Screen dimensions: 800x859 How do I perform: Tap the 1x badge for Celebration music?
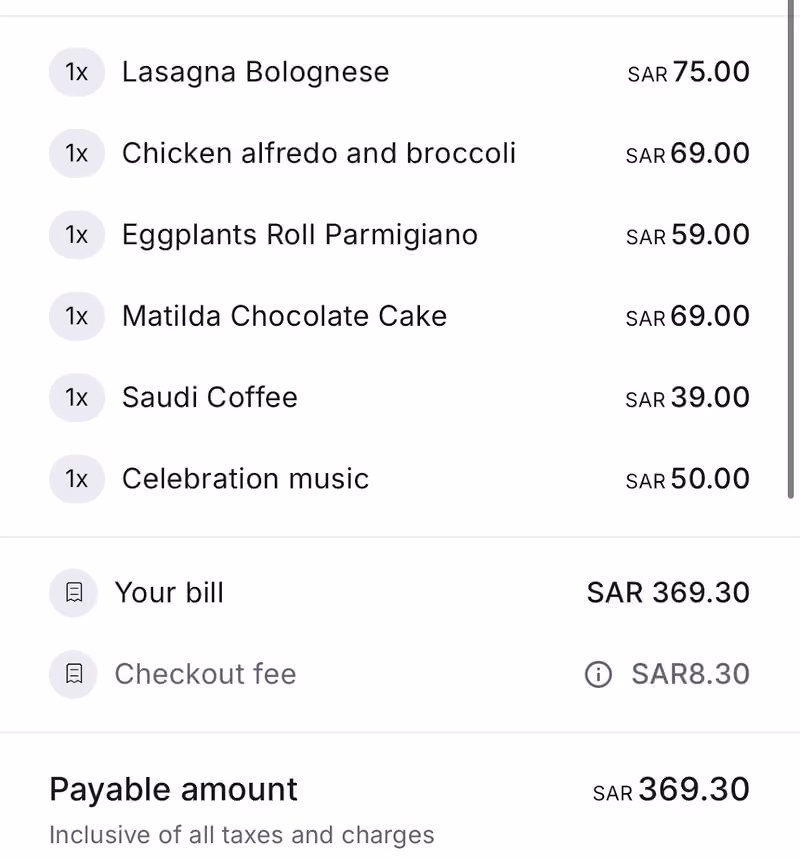(x=77, y=479)
